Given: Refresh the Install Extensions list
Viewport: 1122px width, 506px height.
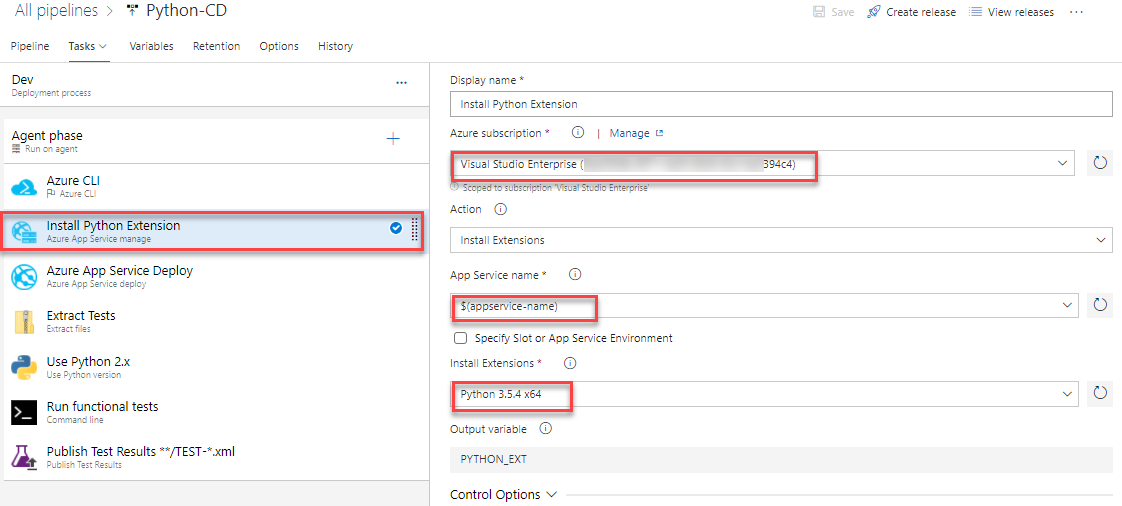Looking at the screenshot, I should (1100, 393).
